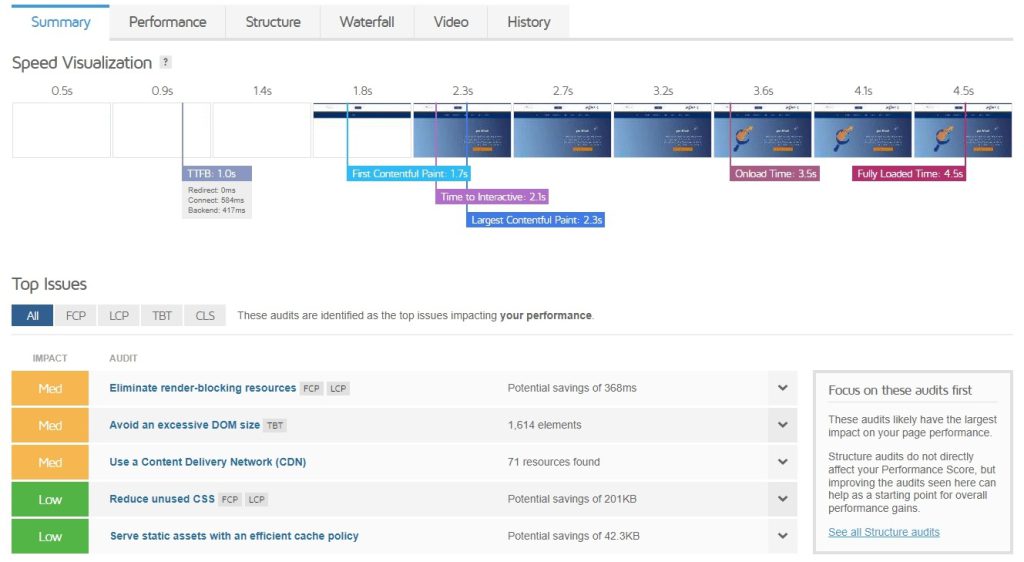Go to the Video tab
The height and width of the screenshot is (562, 1024).
coord(451,22)
